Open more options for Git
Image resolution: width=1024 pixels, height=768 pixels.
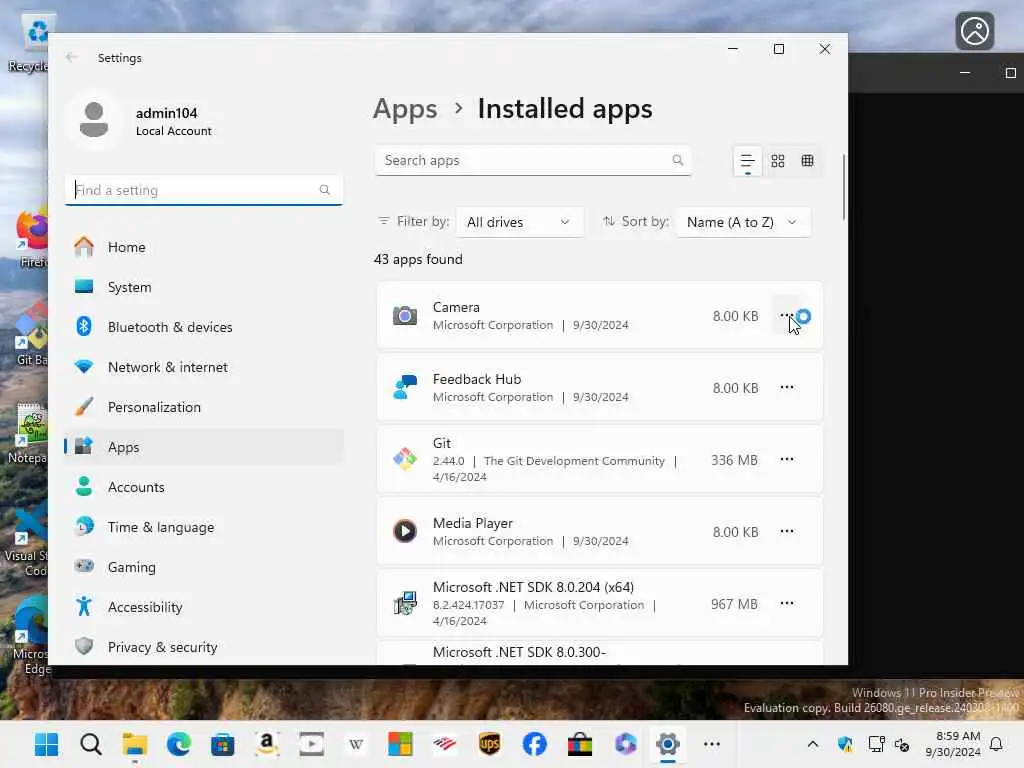point(786,459)
